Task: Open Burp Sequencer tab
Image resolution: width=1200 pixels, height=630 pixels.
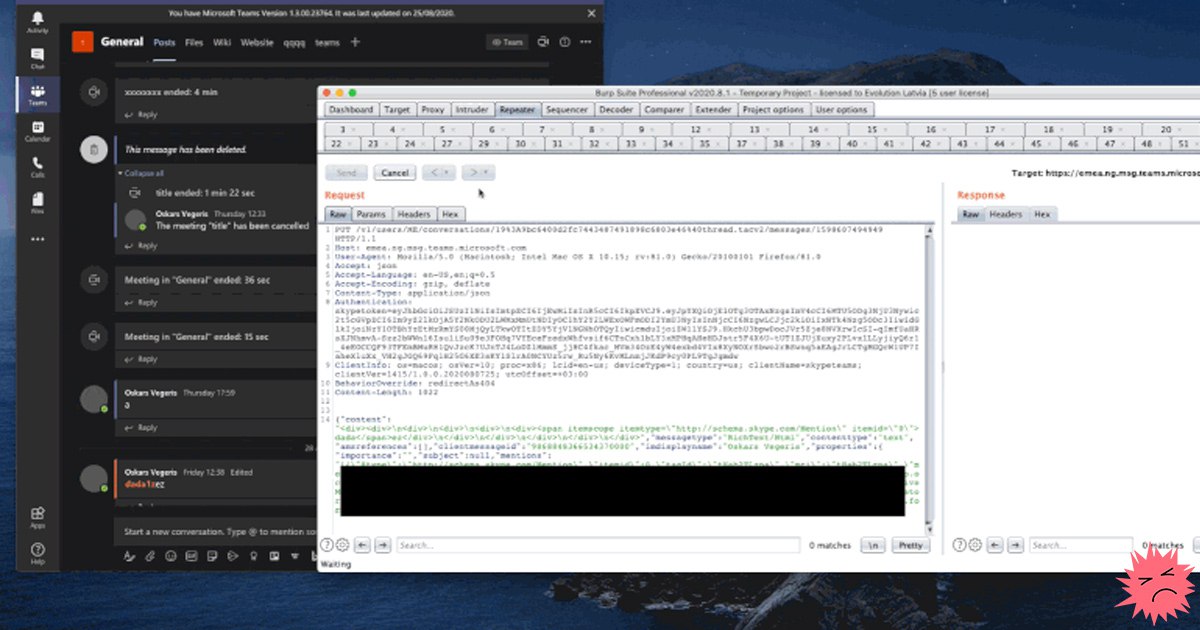Action: [567, 109]
